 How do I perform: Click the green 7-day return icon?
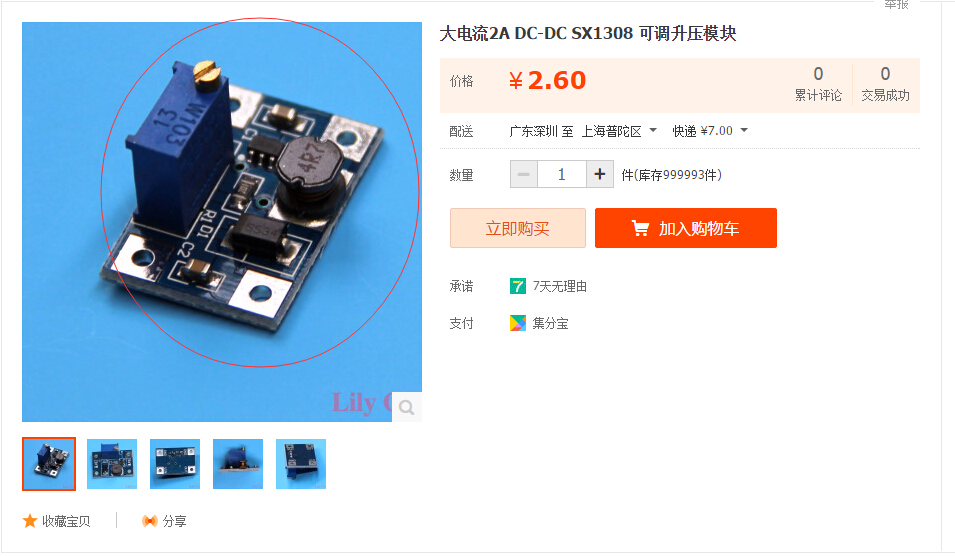518,286
